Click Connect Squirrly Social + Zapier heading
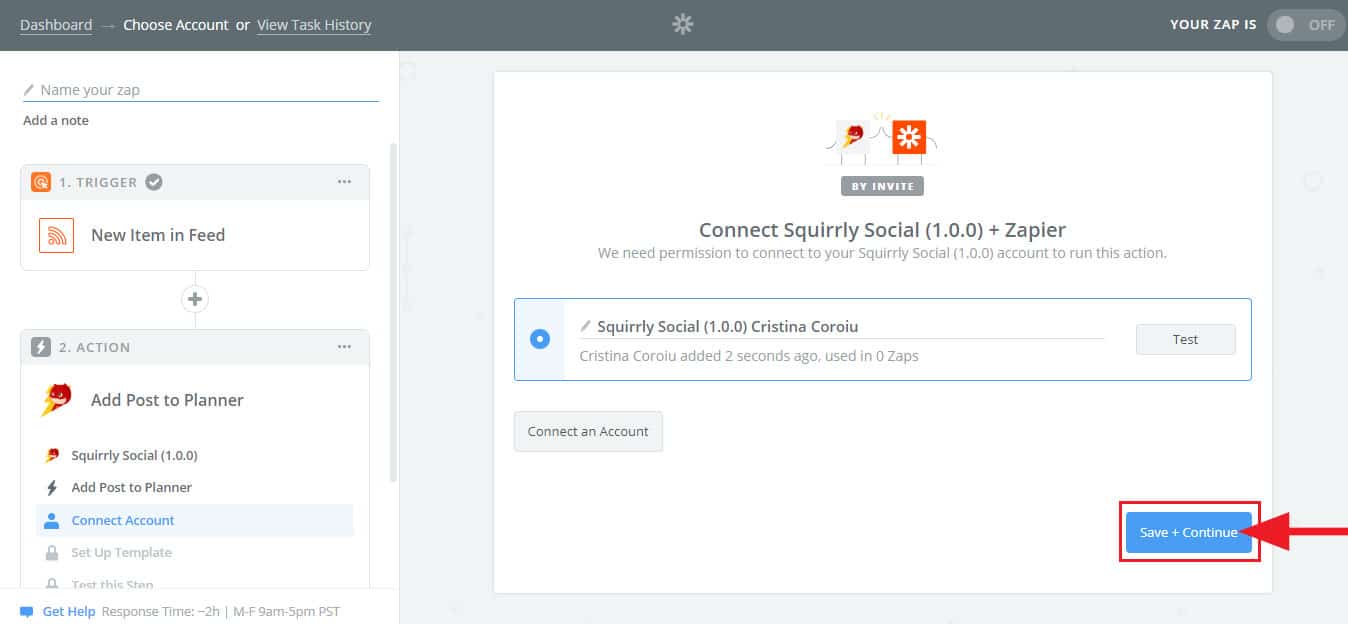Viewport: 1348px width, 624px height. click(x=882, y=230)
